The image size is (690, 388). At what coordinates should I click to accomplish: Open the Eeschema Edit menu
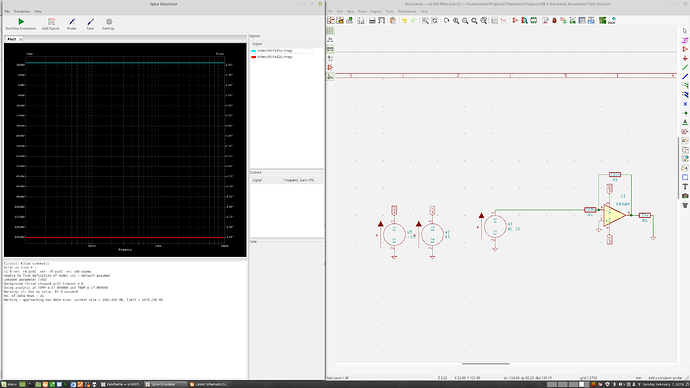pos(340,11)
